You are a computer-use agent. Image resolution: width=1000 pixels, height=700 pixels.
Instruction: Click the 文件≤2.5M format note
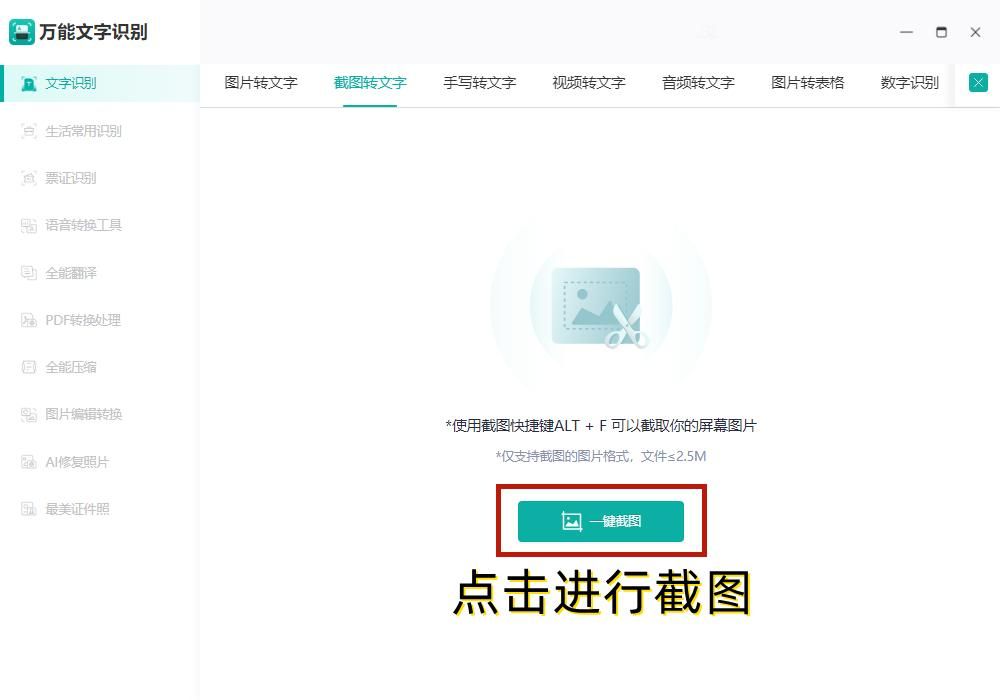pyautogui.click(x=673, y=456)
